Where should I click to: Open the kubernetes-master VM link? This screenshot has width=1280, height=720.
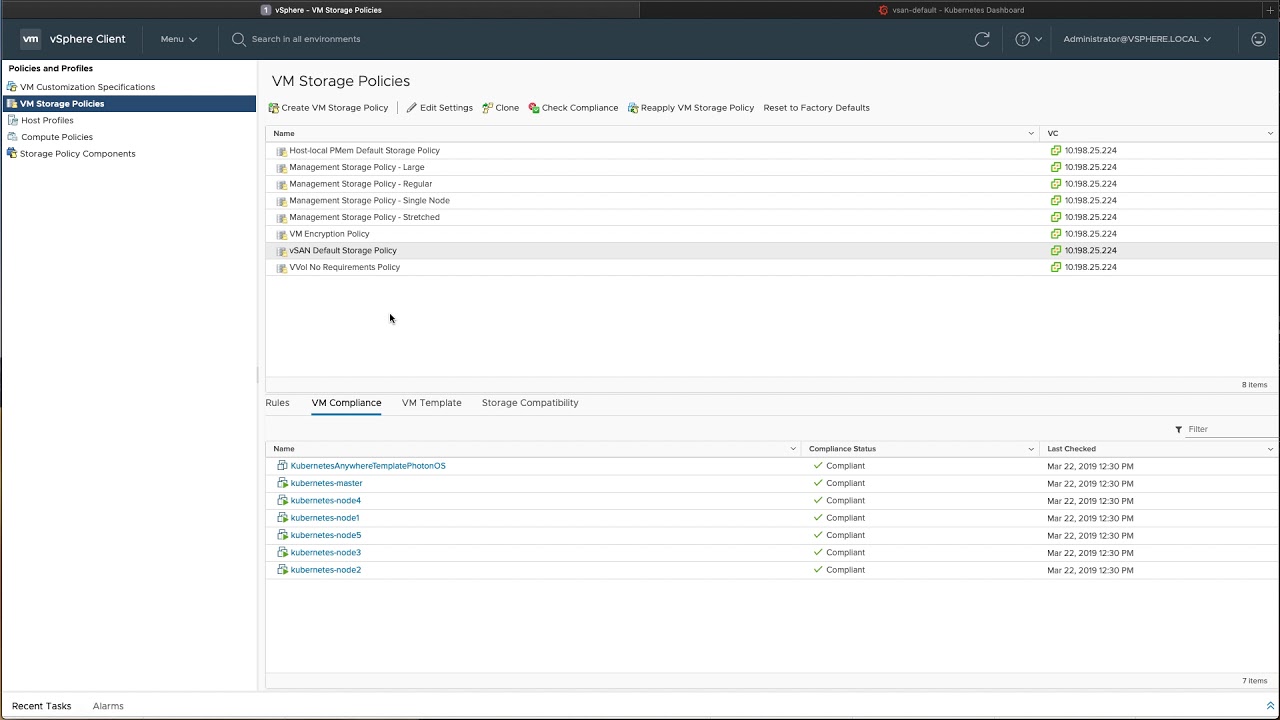(x=326, y=483)
